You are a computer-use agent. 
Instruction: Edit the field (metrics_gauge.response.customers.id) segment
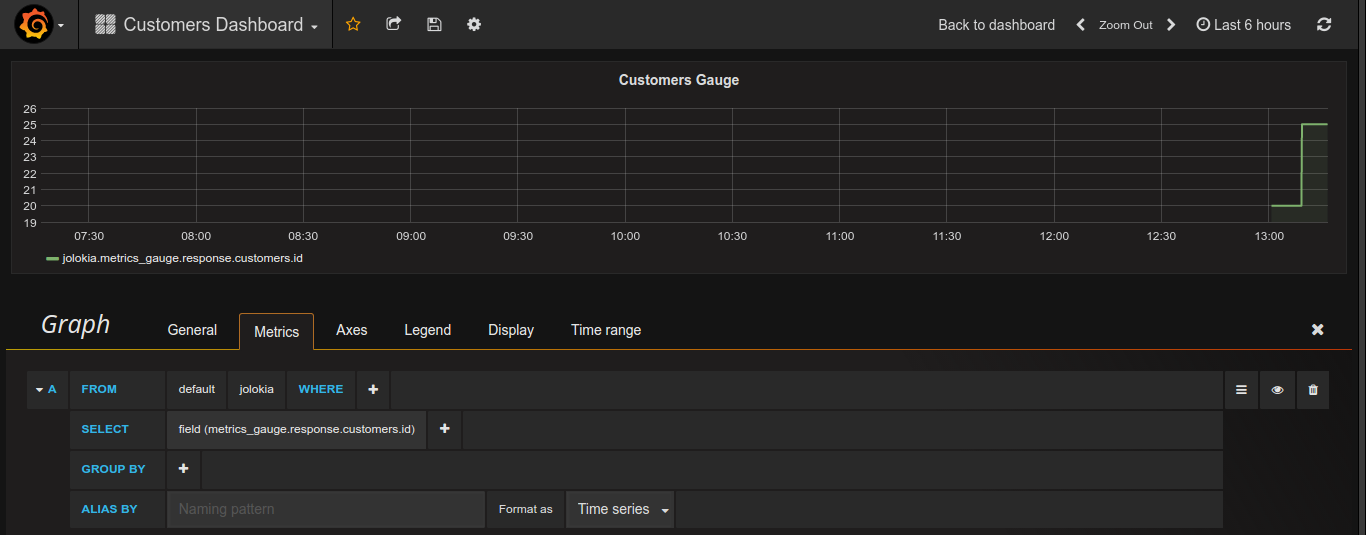pos(297,429)
